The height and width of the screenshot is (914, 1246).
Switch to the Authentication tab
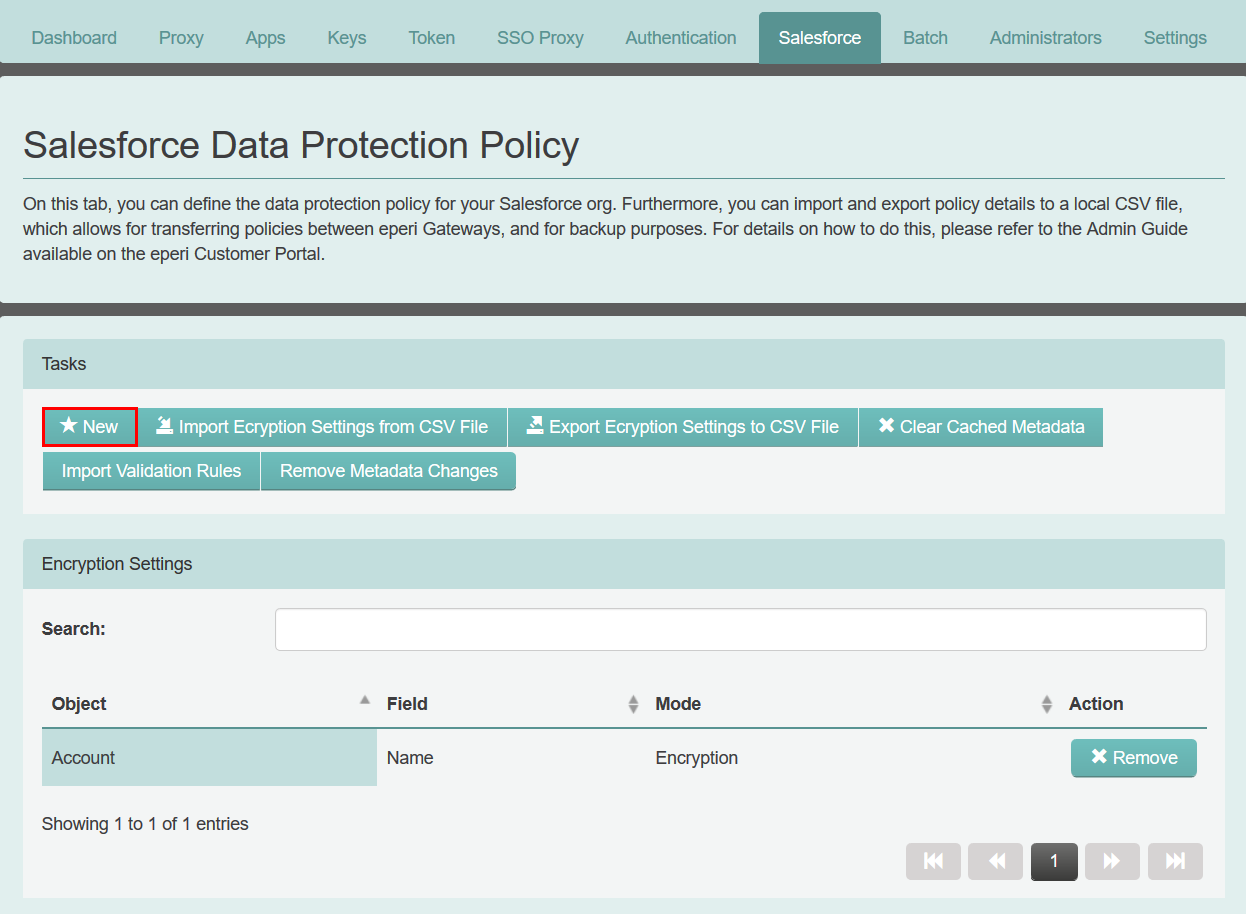[x=681, y=38]
